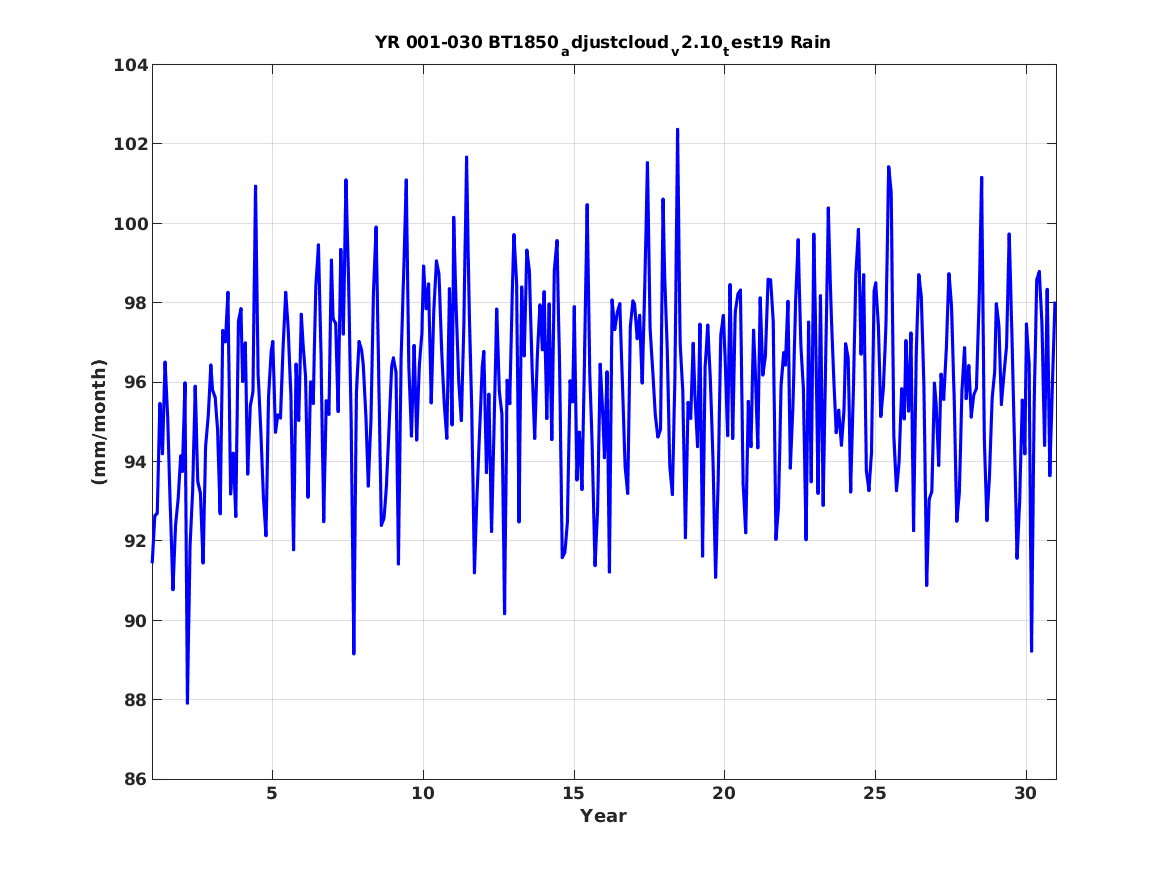Click x-axis tick label 15

click(573, 794)
